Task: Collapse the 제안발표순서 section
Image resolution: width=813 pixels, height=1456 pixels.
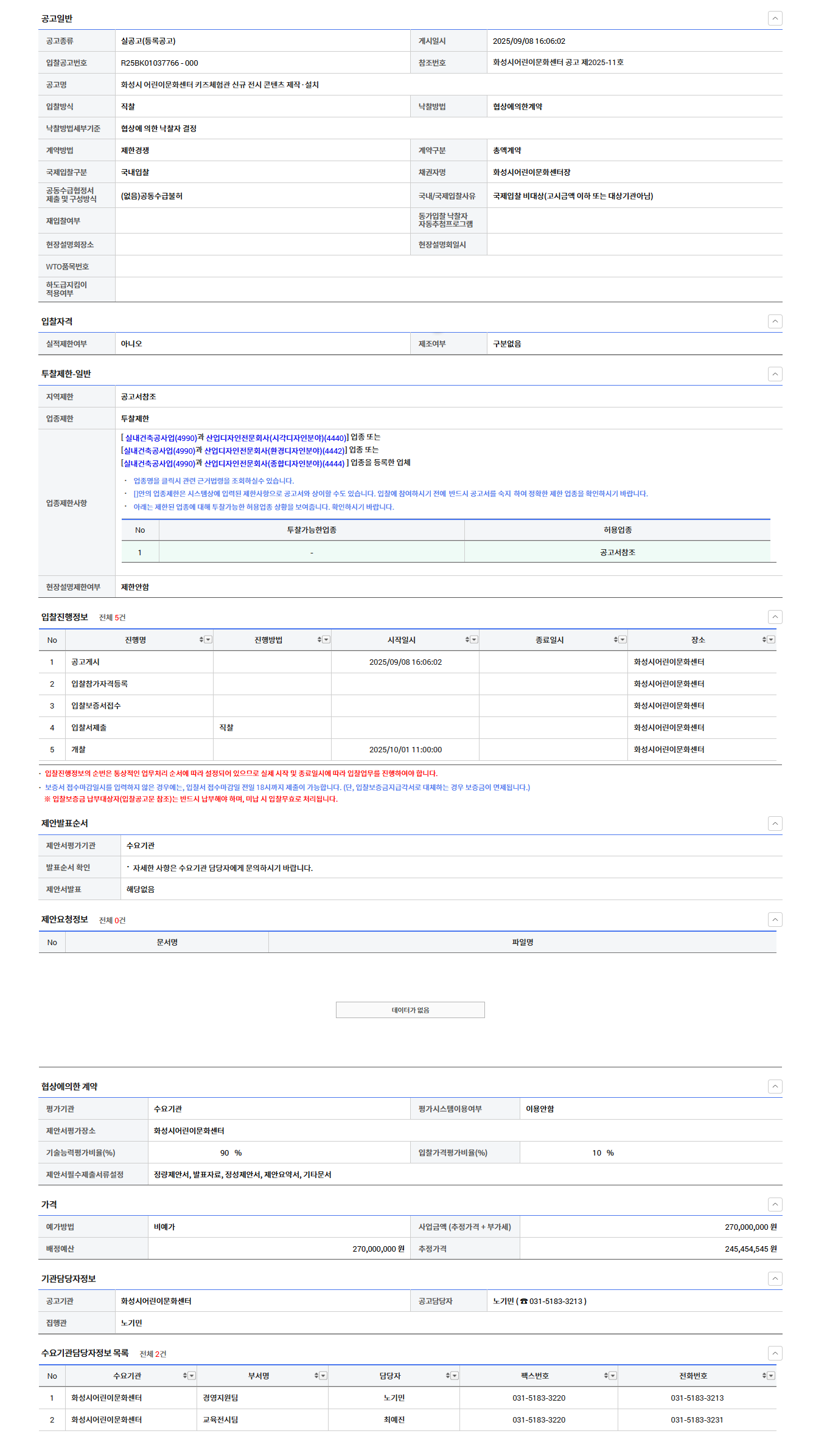Action: tap(775, 823)
